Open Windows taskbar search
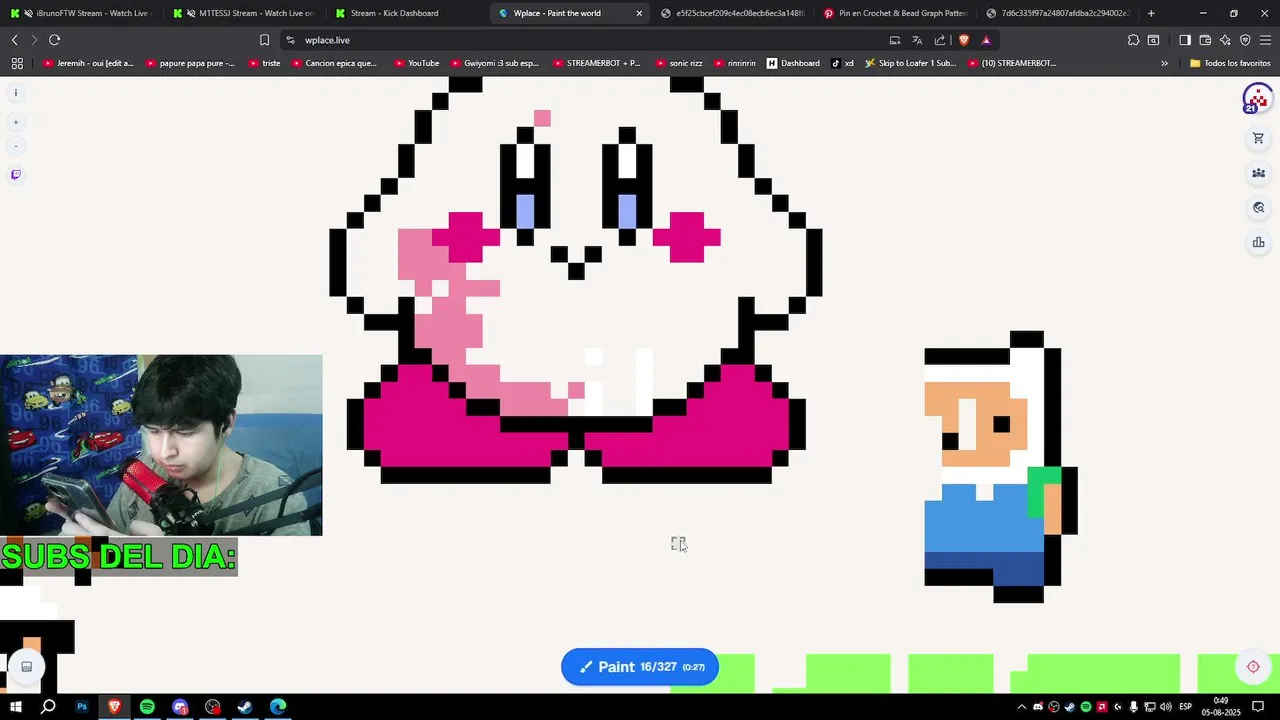 (x=48, y=707)
